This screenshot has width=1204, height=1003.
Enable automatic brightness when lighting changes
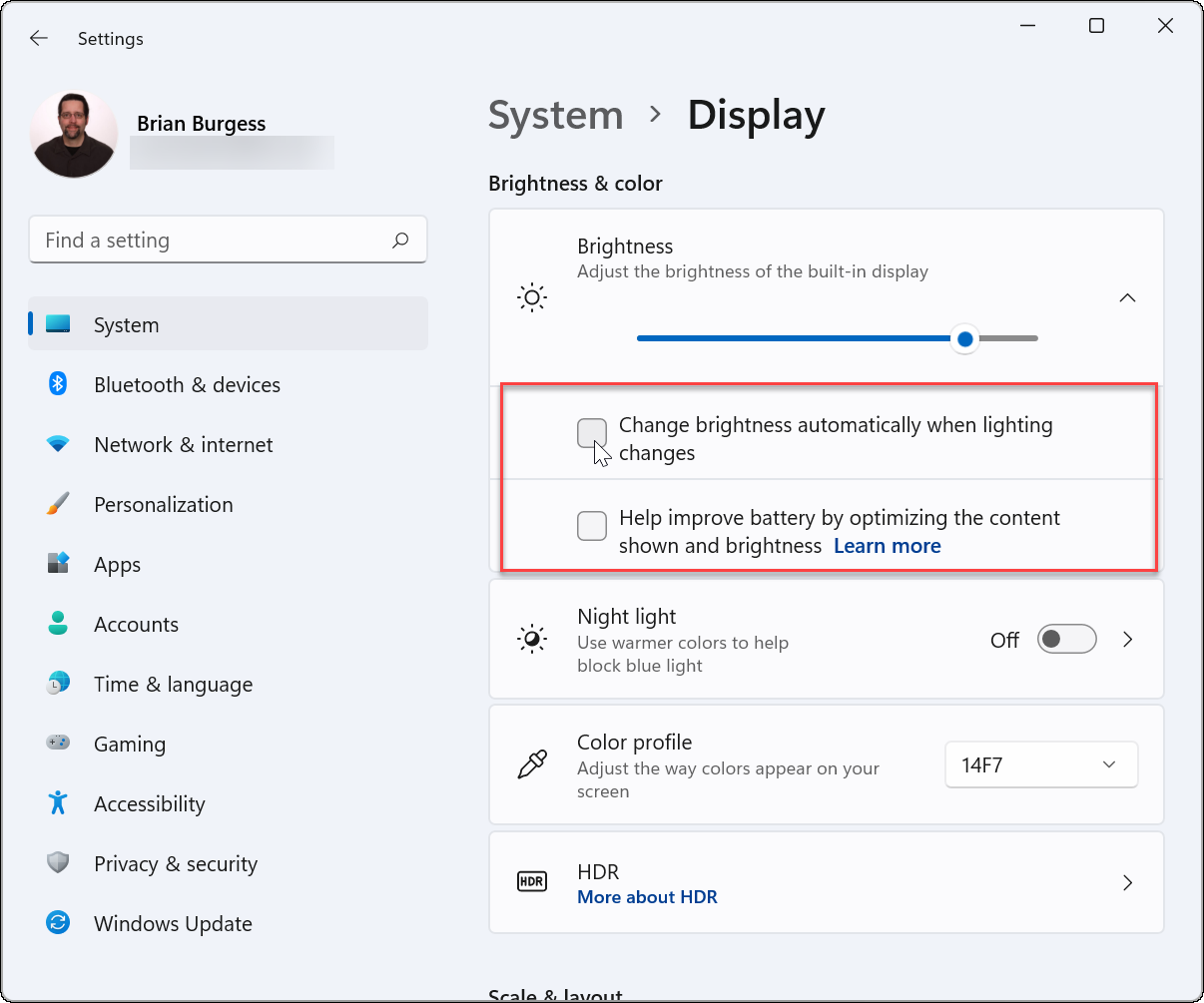pos(592,433)
